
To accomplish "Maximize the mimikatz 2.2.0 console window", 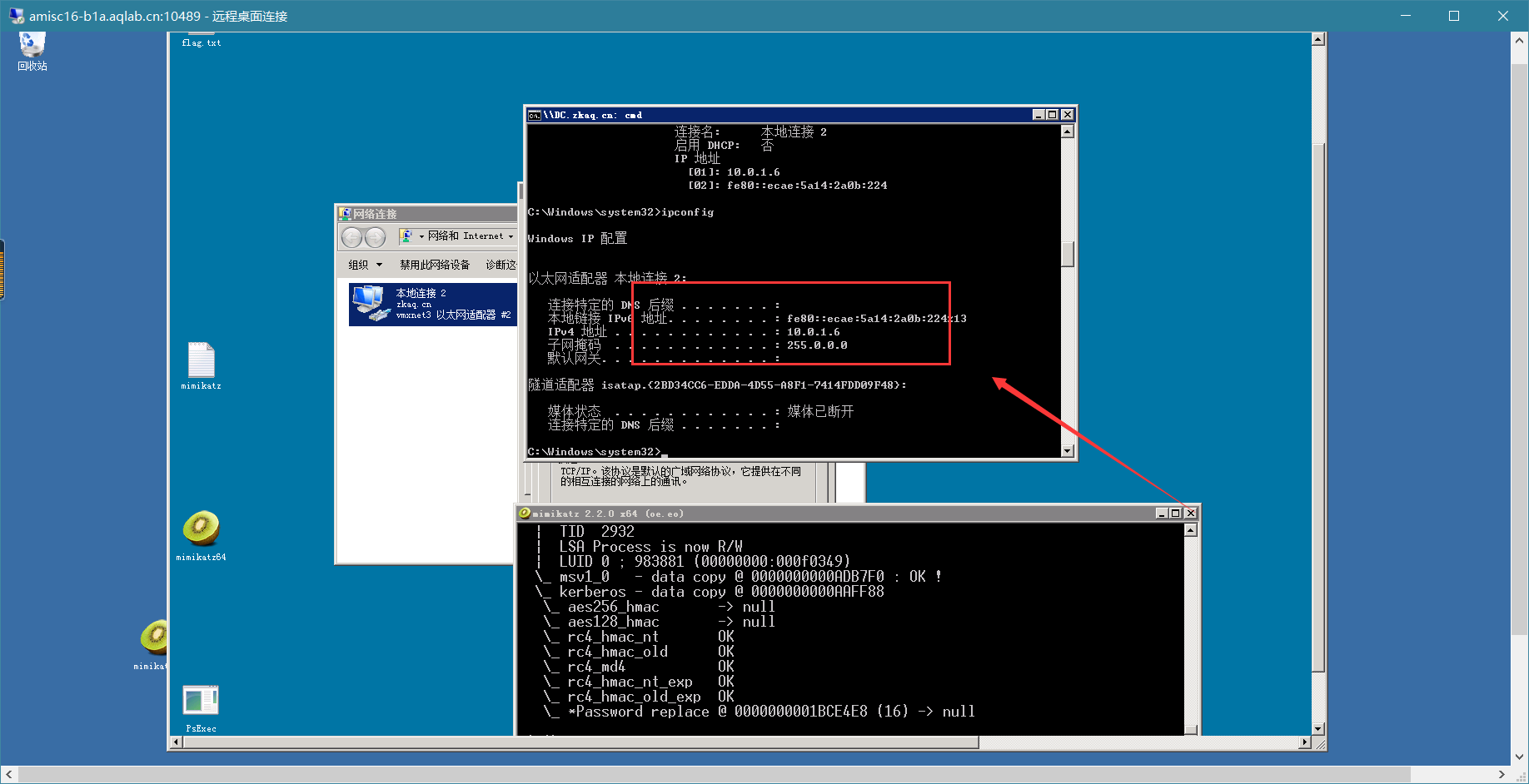I will [1175, 514].
